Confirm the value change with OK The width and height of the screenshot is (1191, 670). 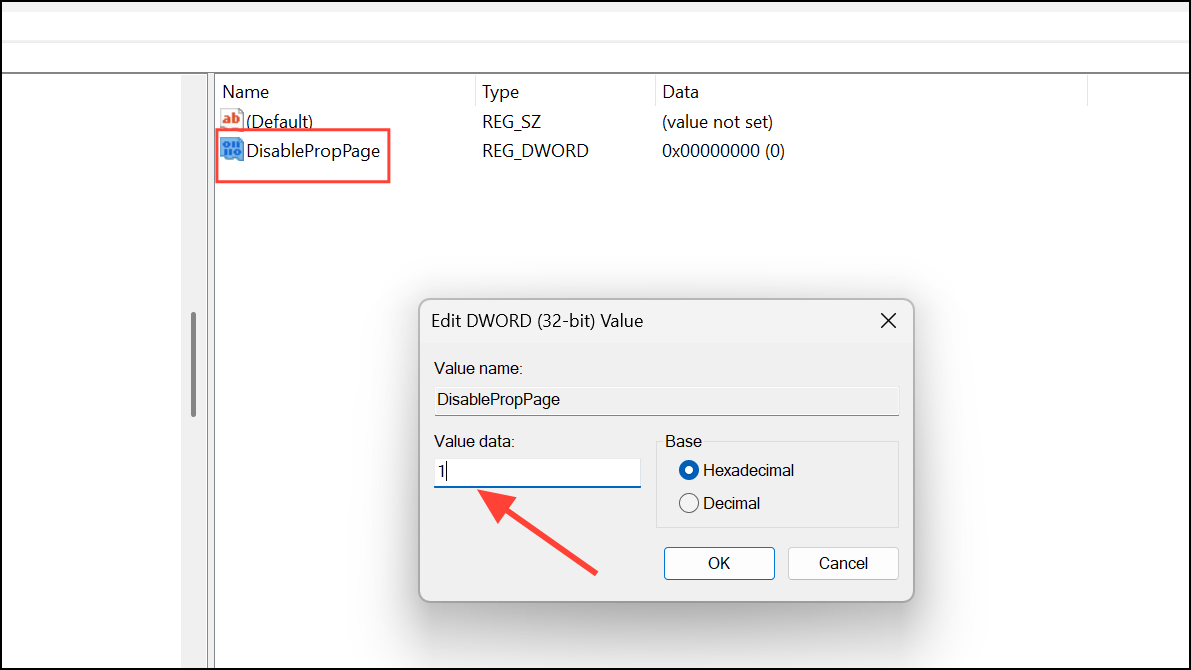tap(719, 563)
